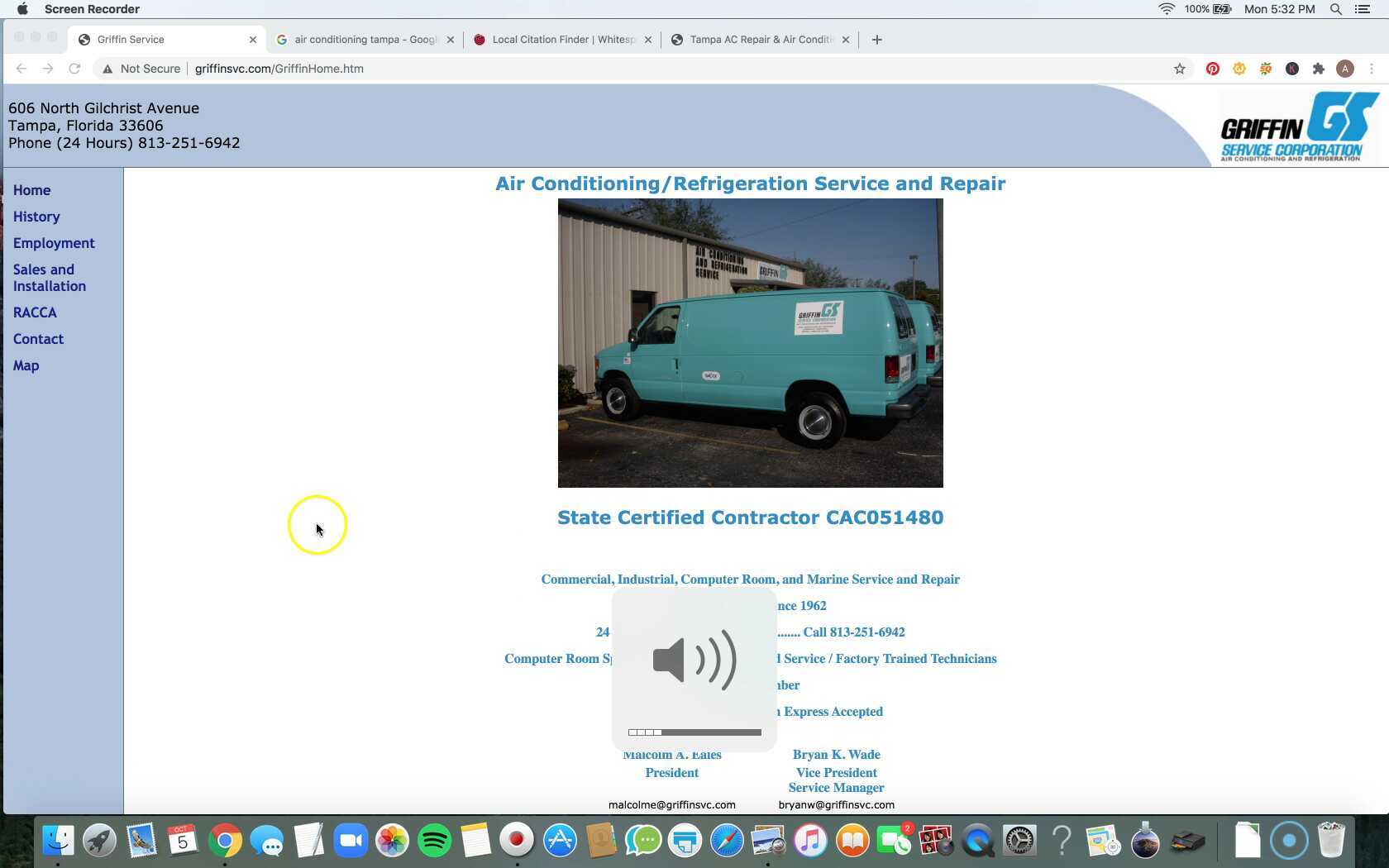Viewport: 1389px width, 868px height.
Task: Reload the Griffin Service page
Action: click(74, 69)
